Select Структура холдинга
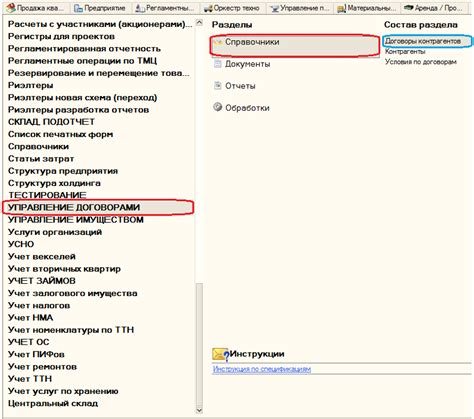The height and width of the screenshot is (419, 474). click(54, 183)
